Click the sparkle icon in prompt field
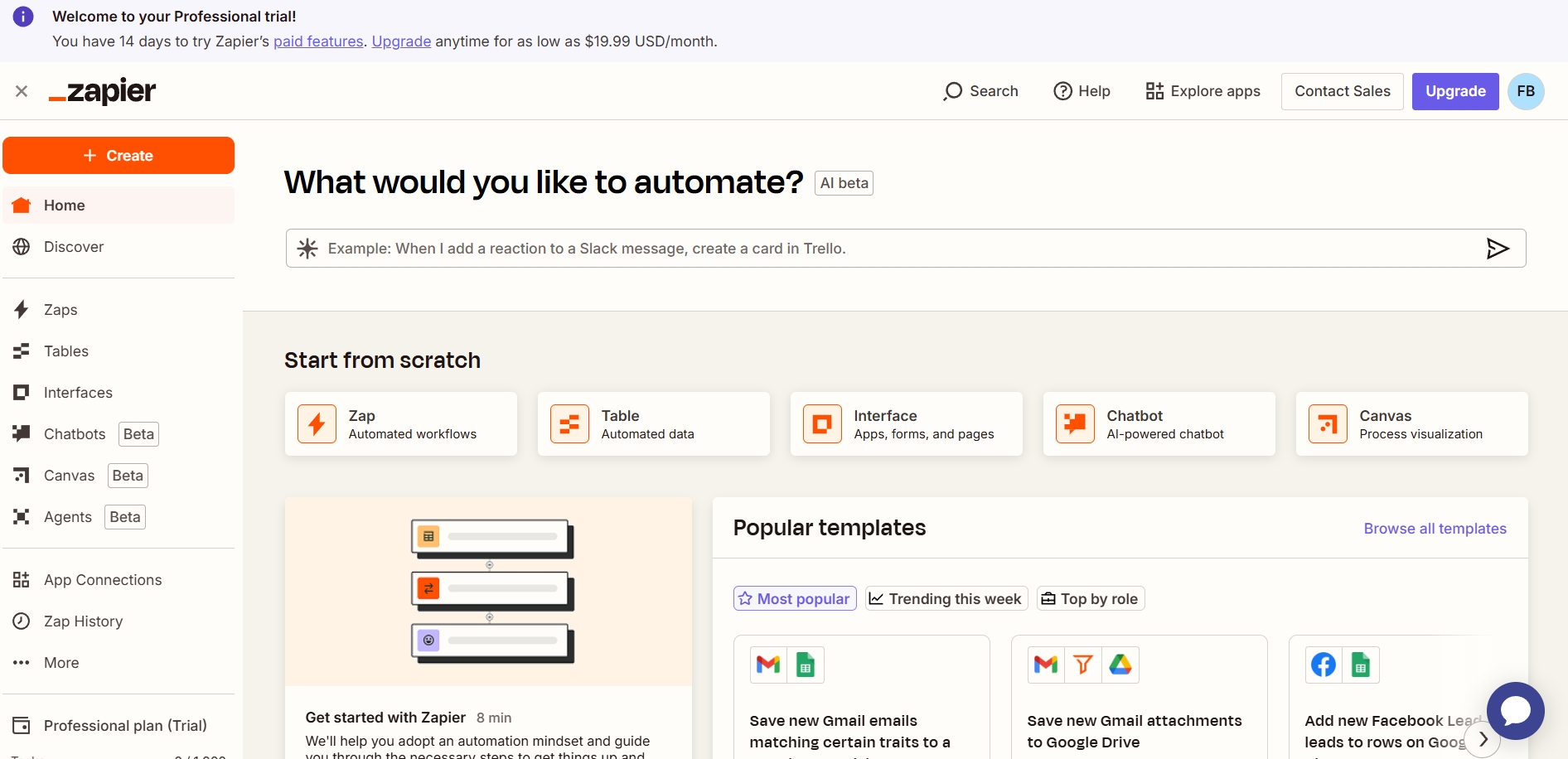1568x759 pixels. (x=307, y=249)
